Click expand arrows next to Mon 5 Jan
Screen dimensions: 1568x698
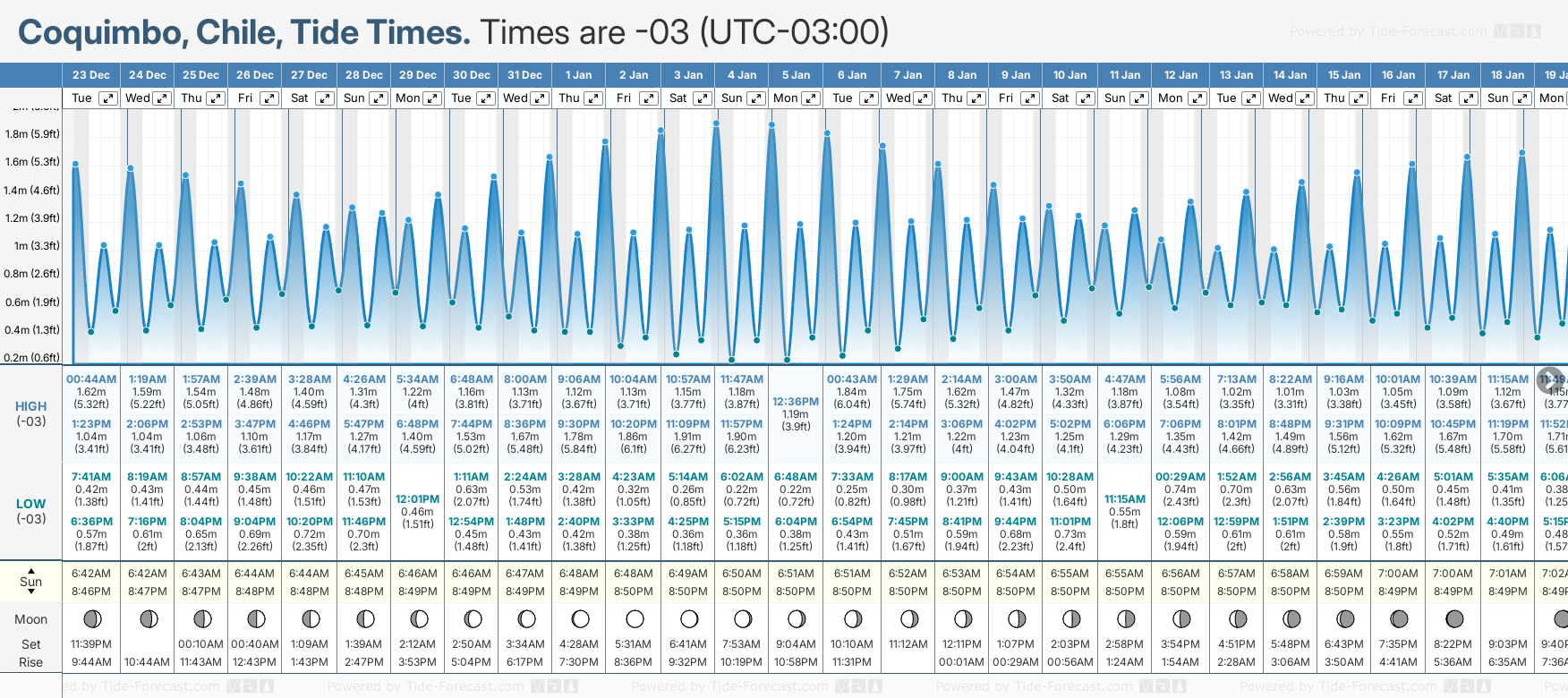811,98
